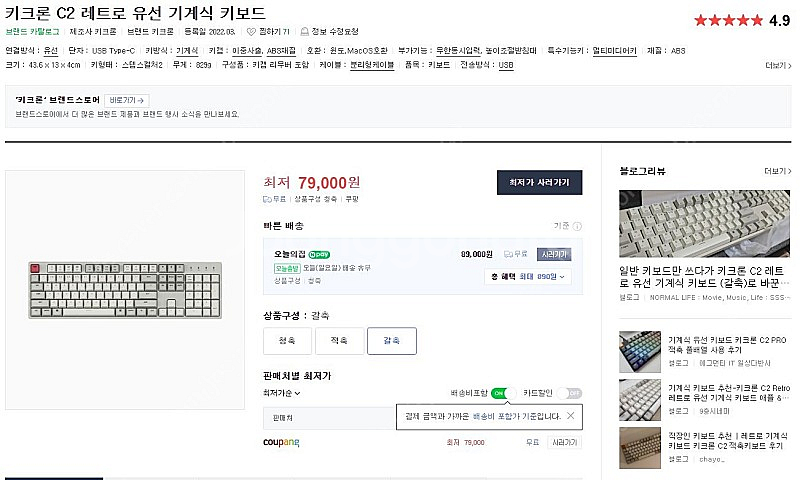Click the Npay badge beside 오늘의집

(x=319, y=255)
